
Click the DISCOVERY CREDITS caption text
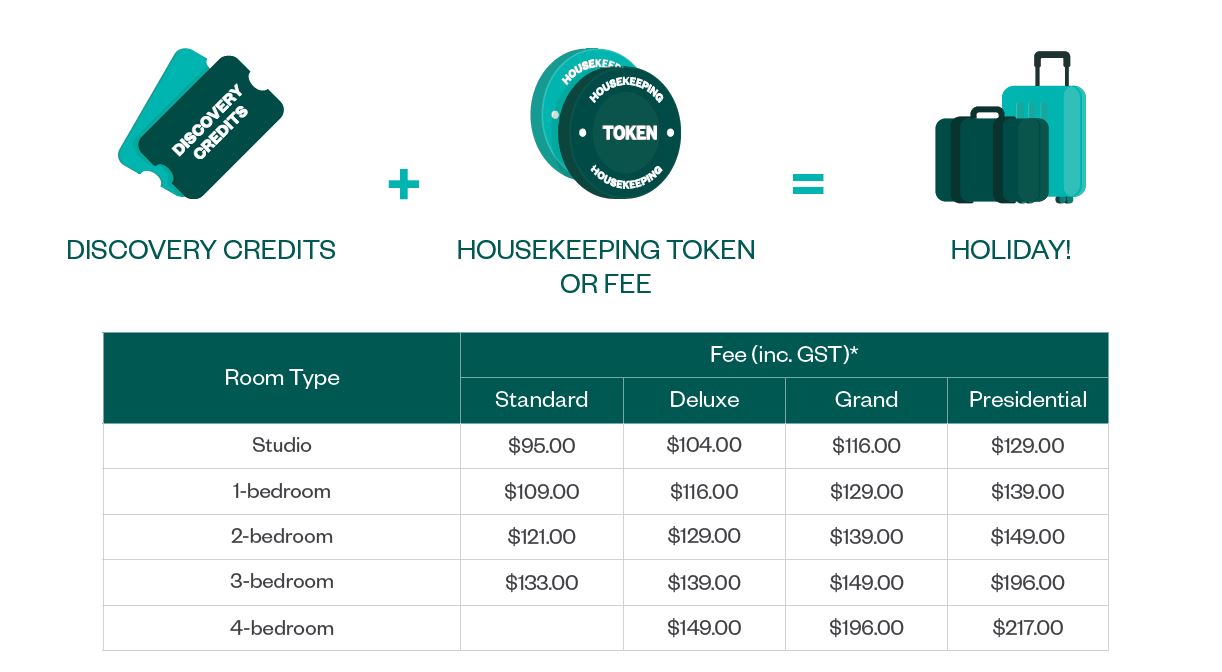(x=201, y=250)
